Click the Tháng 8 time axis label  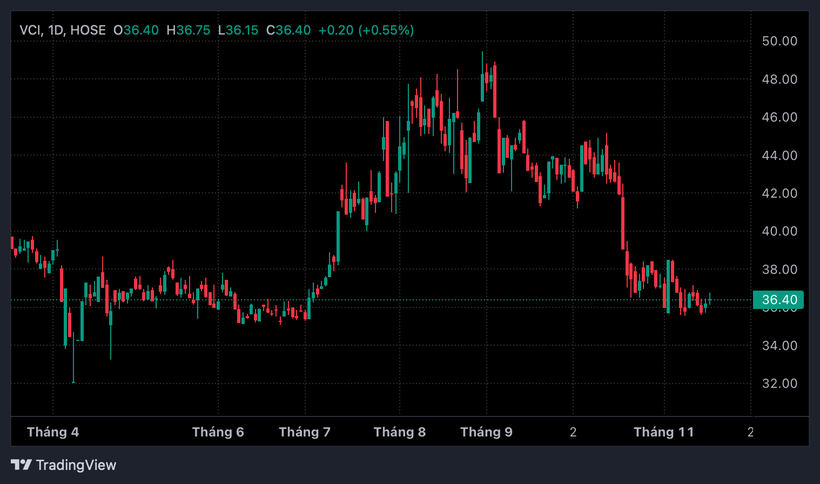click(399, 432)
